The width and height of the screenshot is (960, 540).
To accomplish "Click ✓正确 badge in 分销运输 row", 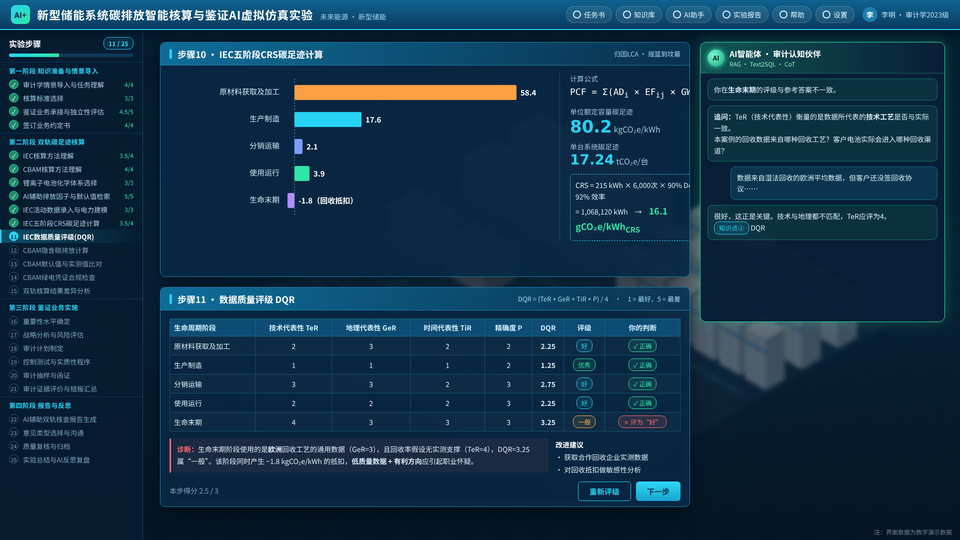I will [642, 384].
